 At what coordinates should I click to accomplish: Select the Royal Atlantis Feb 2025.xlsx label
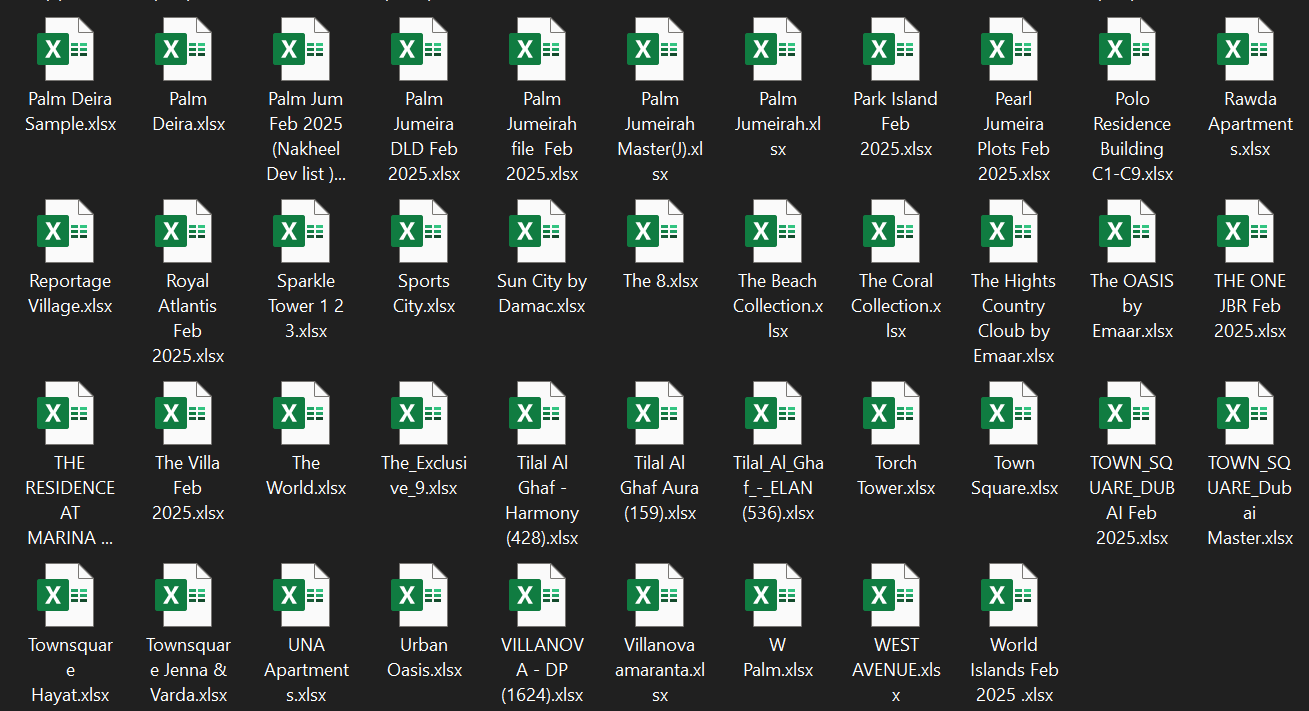pos(188,318)
